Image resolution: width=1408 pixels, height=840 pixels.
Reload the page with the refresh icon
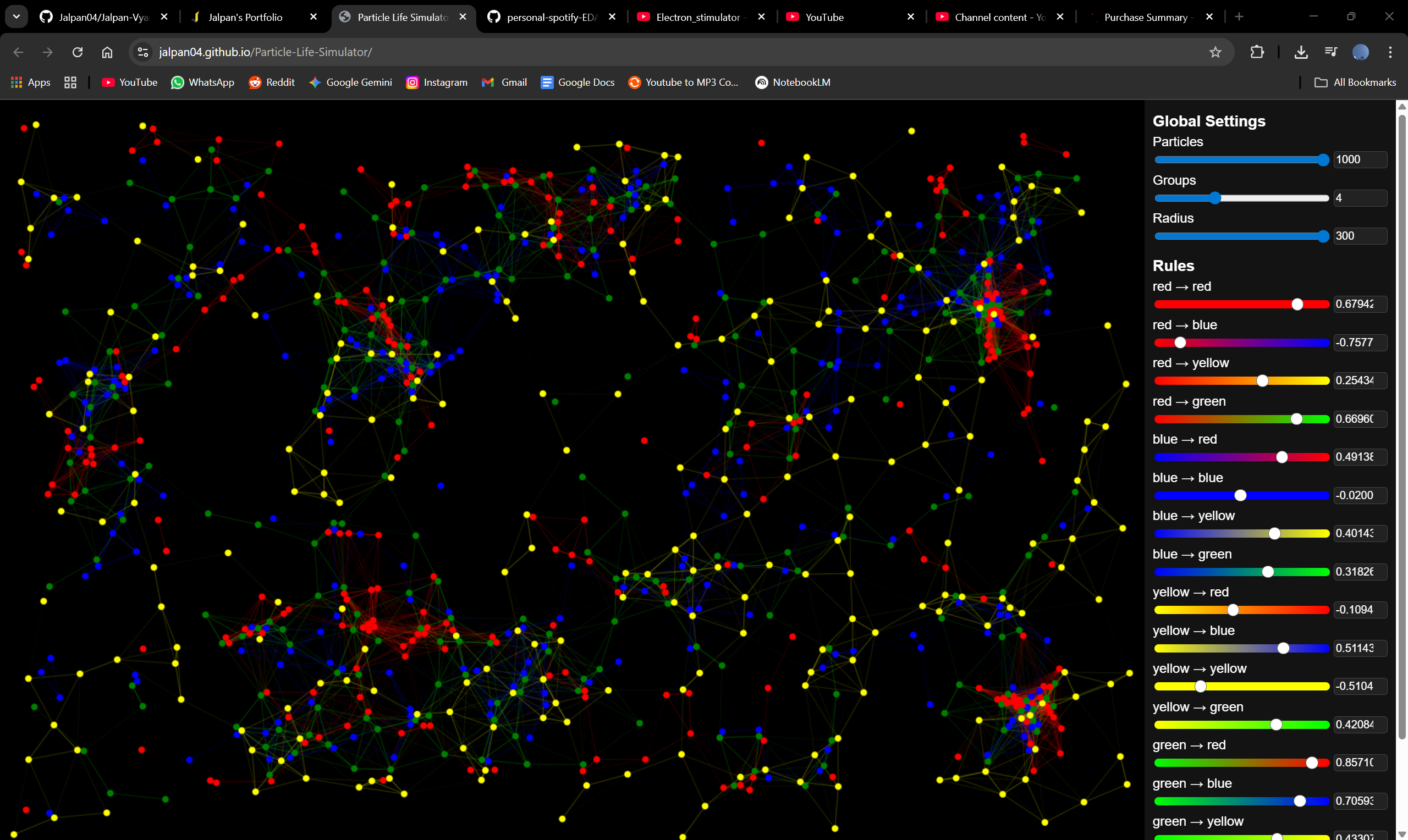pos(78,52)
